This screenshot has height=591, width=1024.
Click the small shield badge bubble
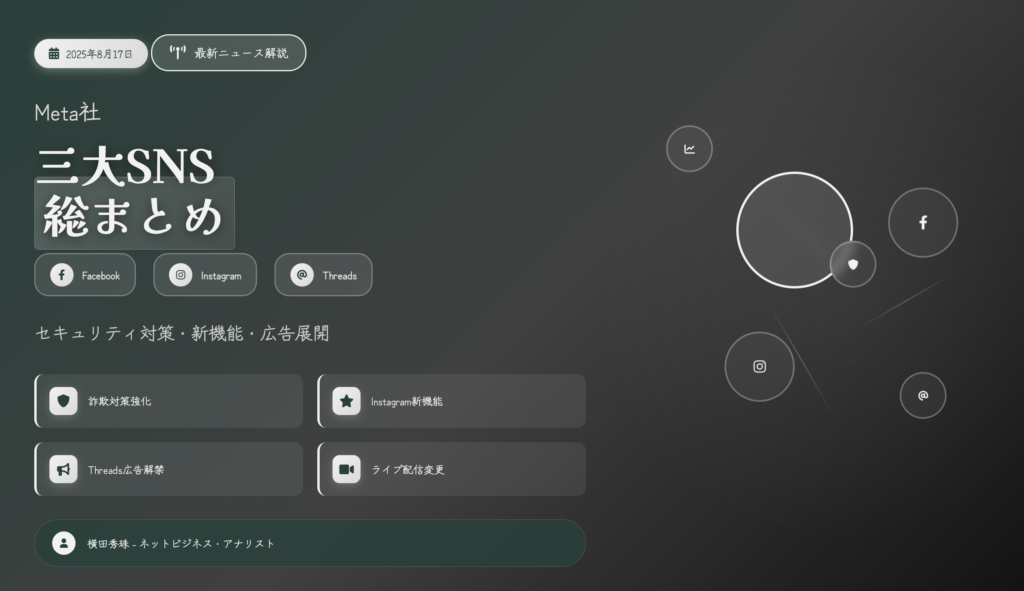(853, 264)
